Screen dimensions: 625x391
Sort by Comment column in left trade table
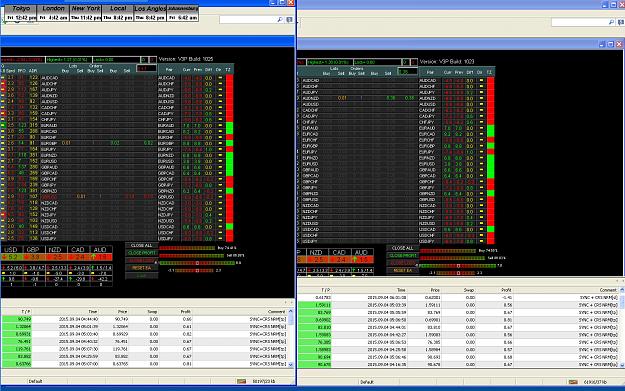(x=276, y=312)
